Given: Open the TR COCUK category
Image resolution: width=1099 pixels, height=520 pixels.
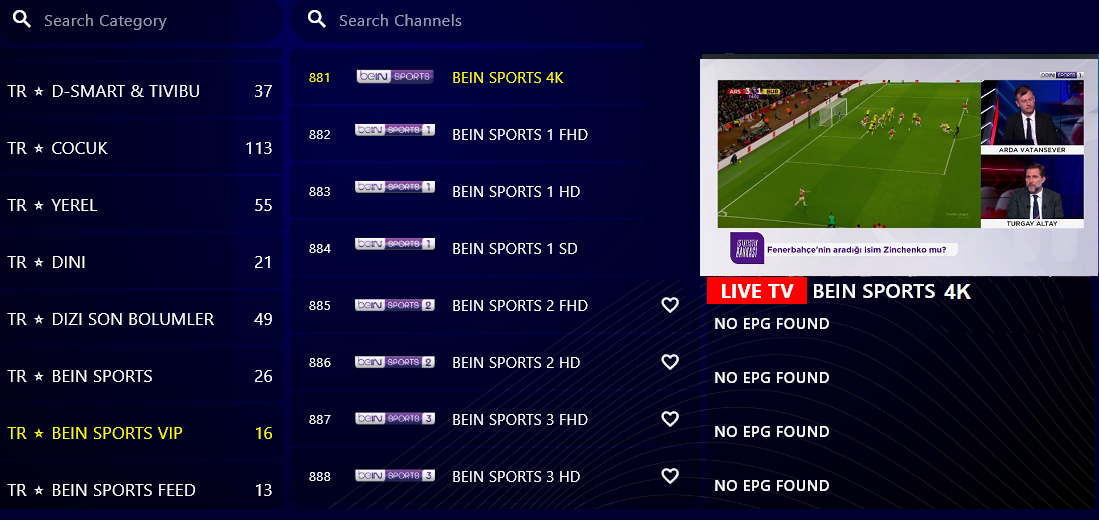Looking at the screenshot, I should coord(142,149).
